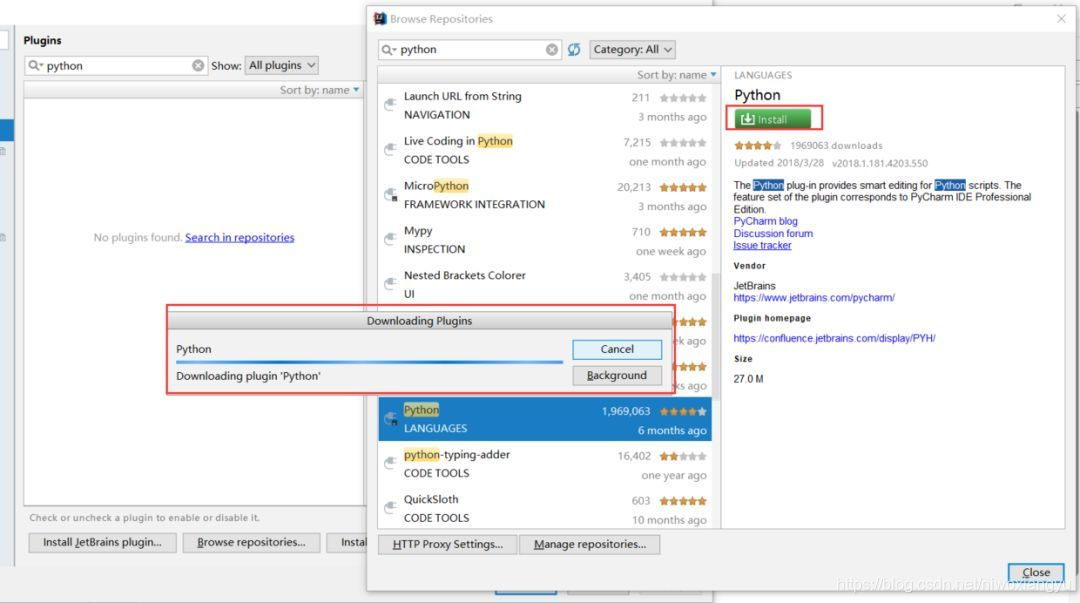1080x603 pixels.
Task: Open Sort by name in Plugins panel
Action: [x=320, y=90]
